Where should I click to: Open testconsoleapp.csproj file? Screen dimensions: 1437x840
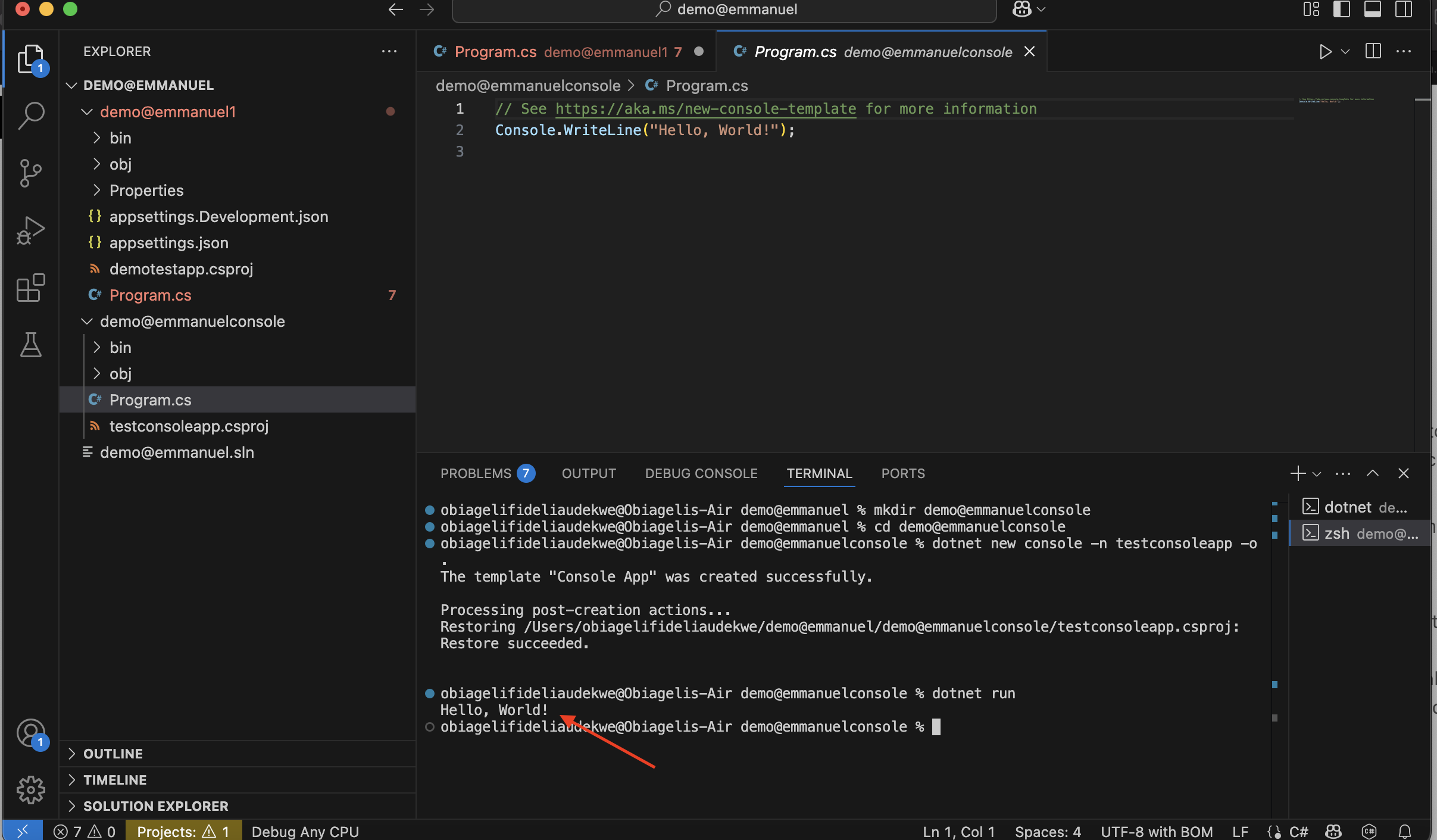pyautogui.click(x=189, y=426)
